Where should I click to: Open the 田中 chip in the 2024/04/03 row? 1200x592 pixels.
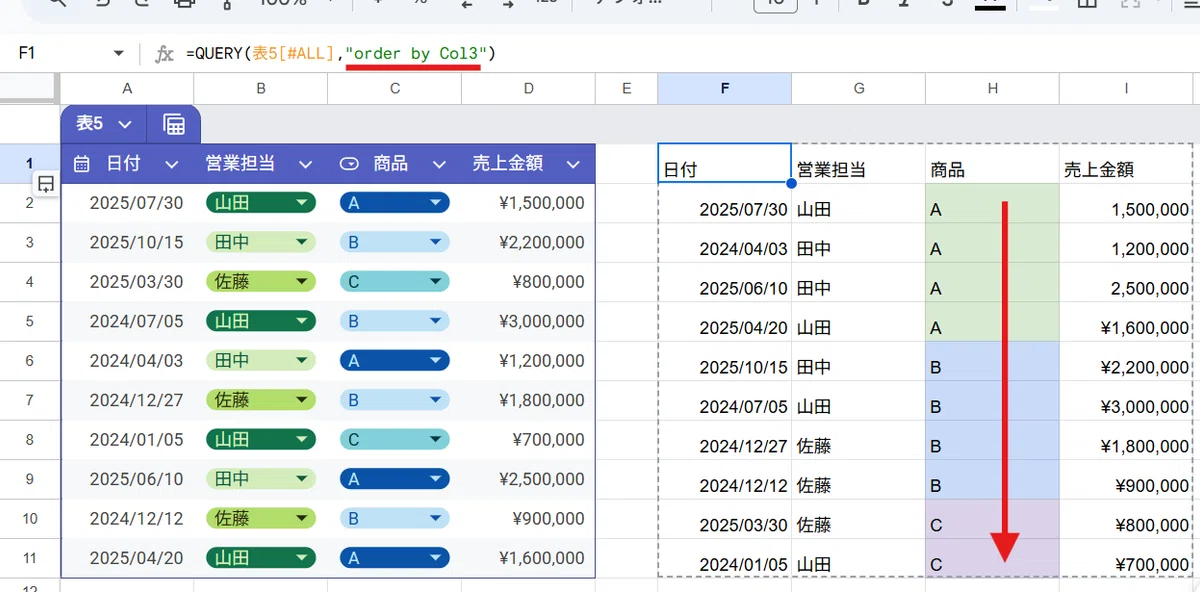coord(261,361)
